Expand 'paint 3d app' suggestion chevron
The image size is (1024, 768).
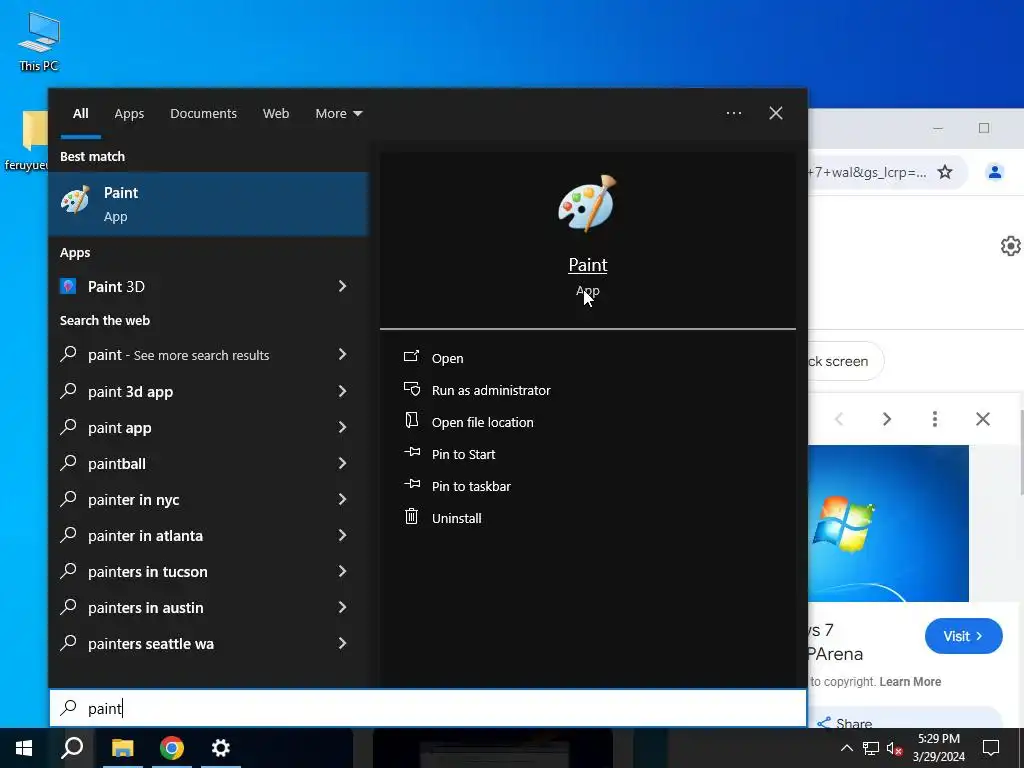(342, 391)
